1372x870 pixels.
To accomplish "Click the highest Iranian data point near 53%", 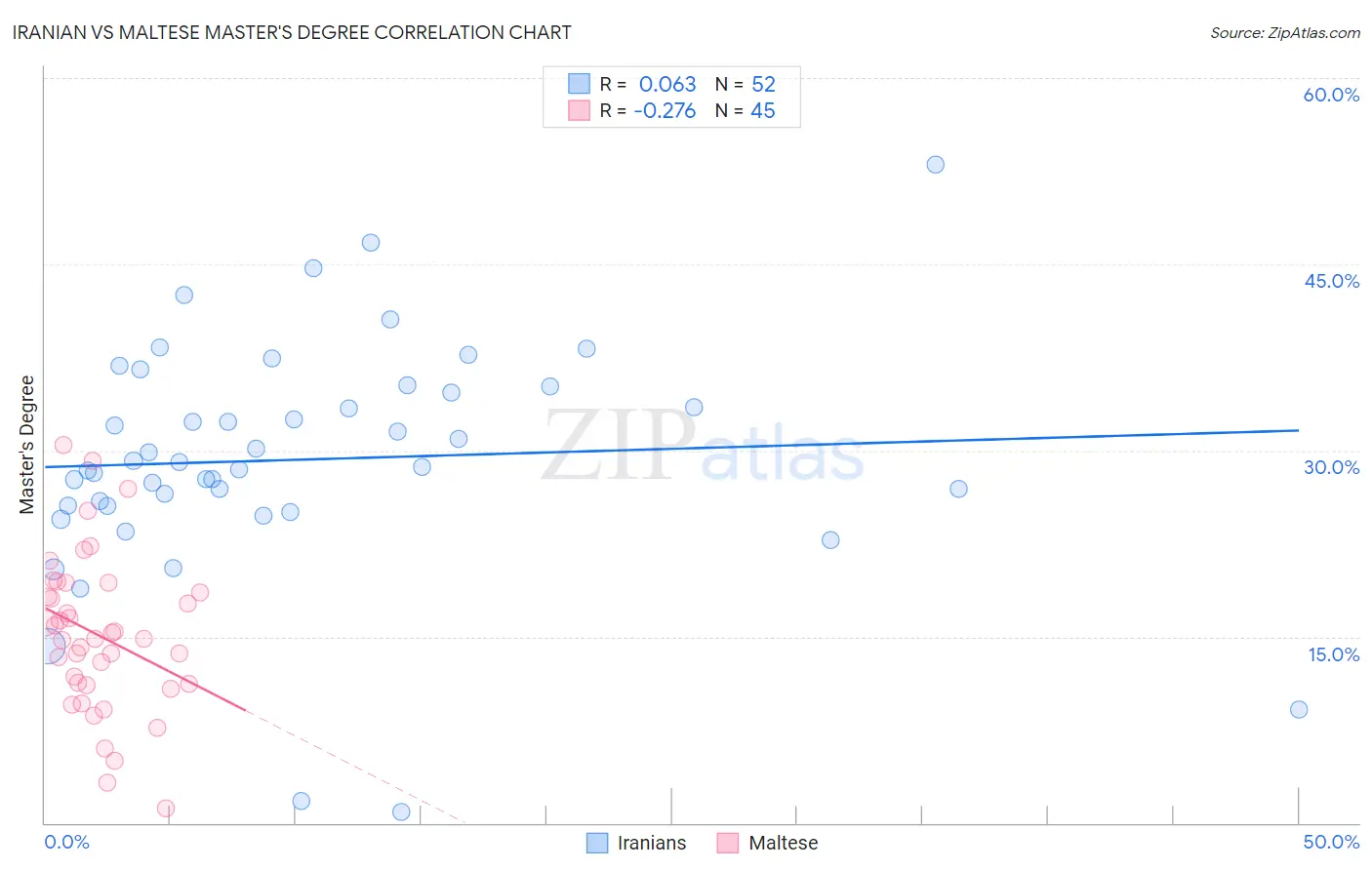I will pos(935,165).
